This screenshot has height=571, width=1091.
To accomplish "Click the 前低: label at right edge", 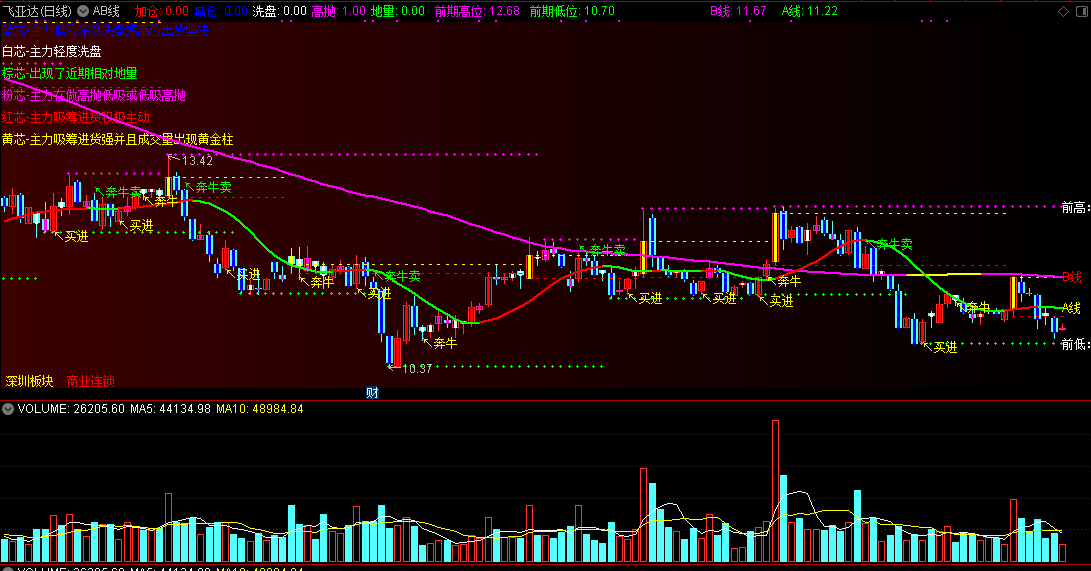I will [x=1075, y=344].
